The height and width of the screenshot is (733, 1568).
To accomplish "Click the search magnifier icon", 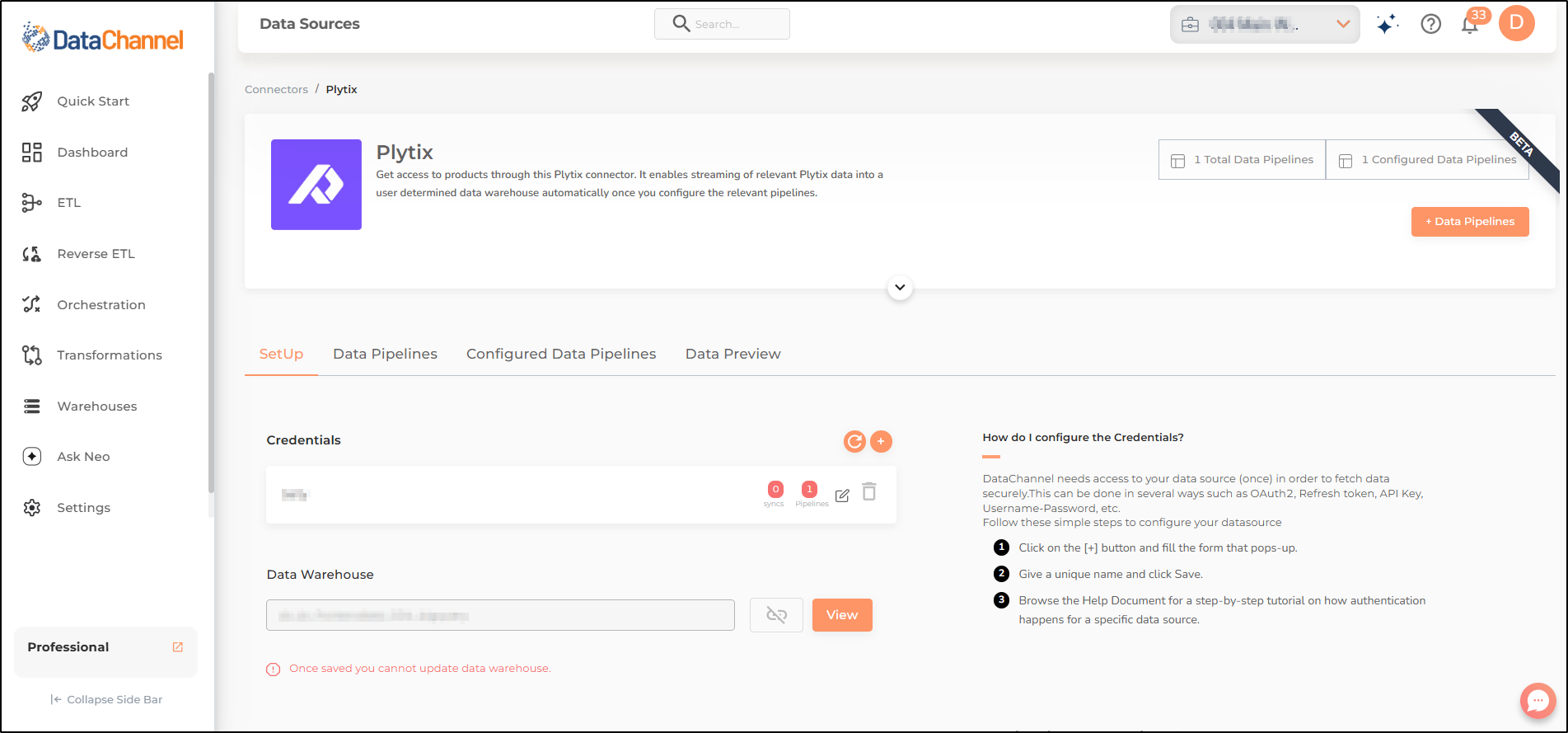I will [x=681, y=24].
